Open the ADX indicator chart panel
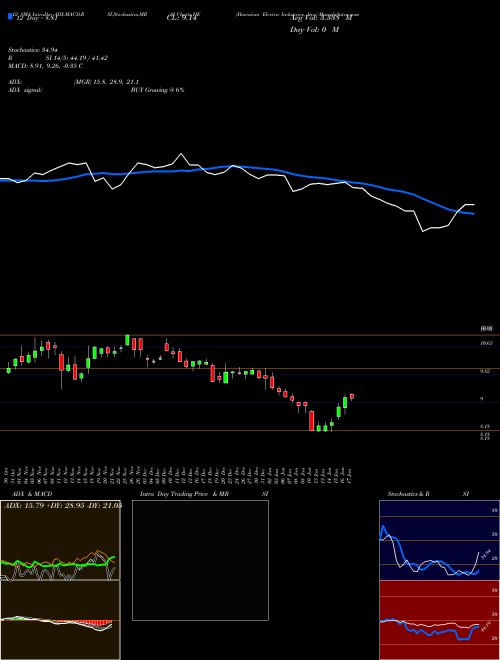Viewport: 500px width, 660px height. (x=60, y=540)
